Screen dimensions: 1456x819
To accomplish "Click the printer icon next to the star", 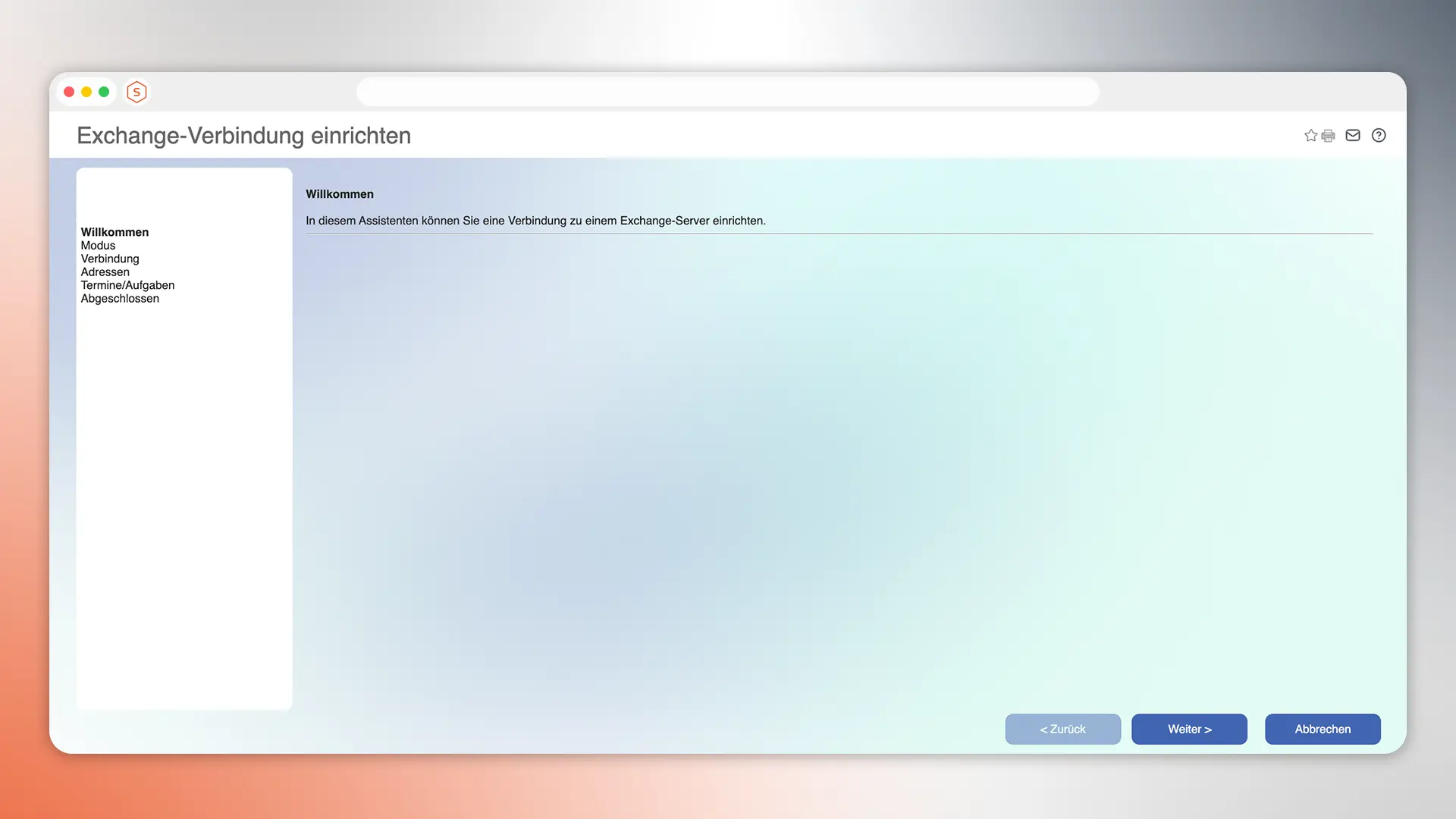I will (1328, 135).
